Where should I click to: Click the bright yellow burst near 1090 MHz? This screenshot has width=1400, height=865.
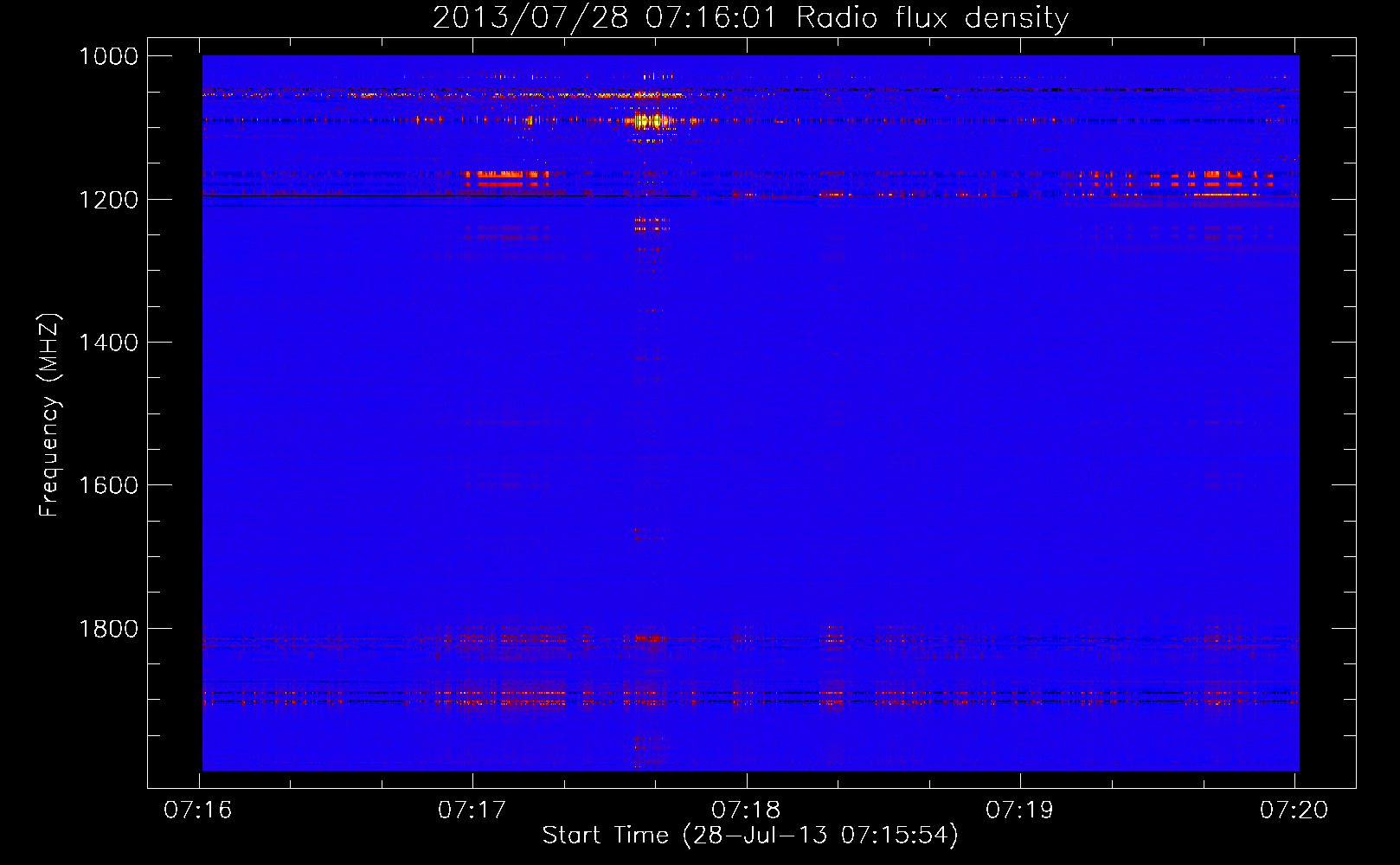pos(652,120)
